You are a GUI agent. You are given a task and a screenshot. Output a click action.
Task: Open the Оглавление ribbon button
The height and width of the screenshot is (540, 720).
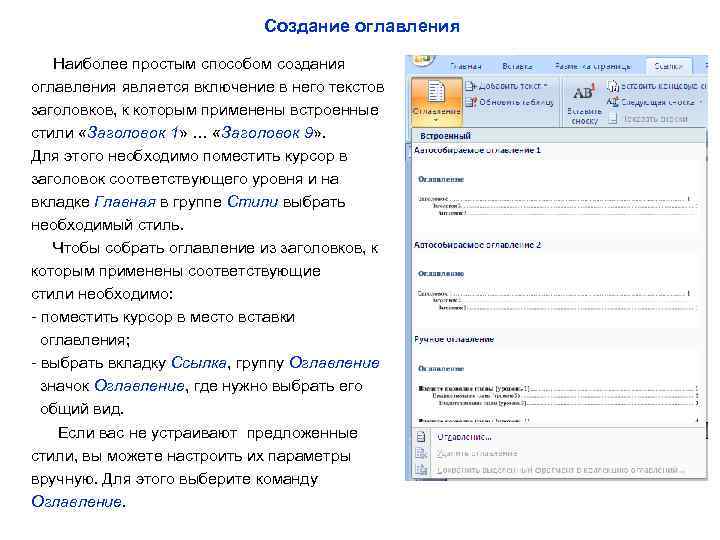pos(436,102)
